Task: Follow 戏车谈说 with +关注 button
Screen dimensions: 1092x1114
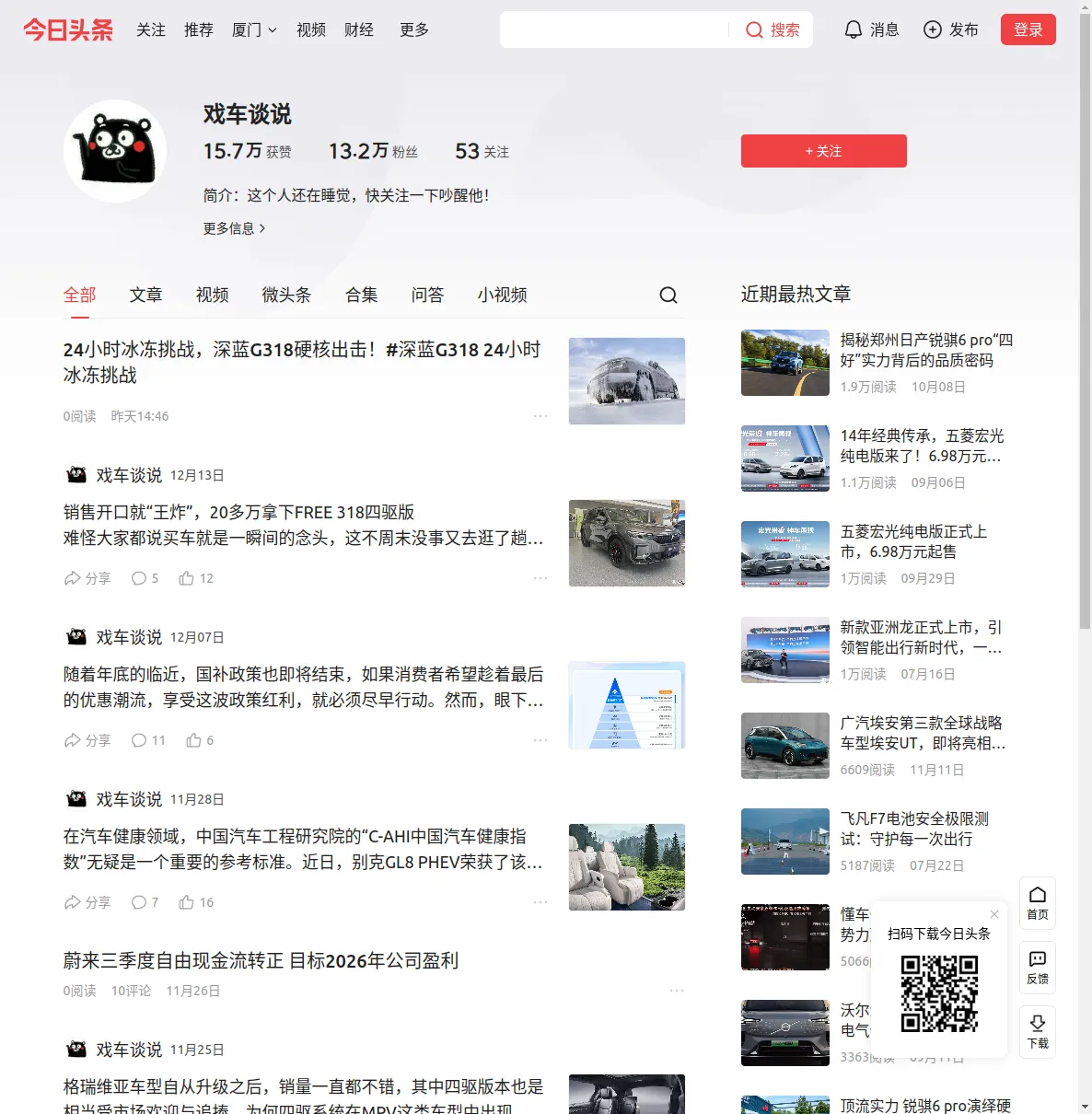Action: pyautogui.click(x=824, y=151)
